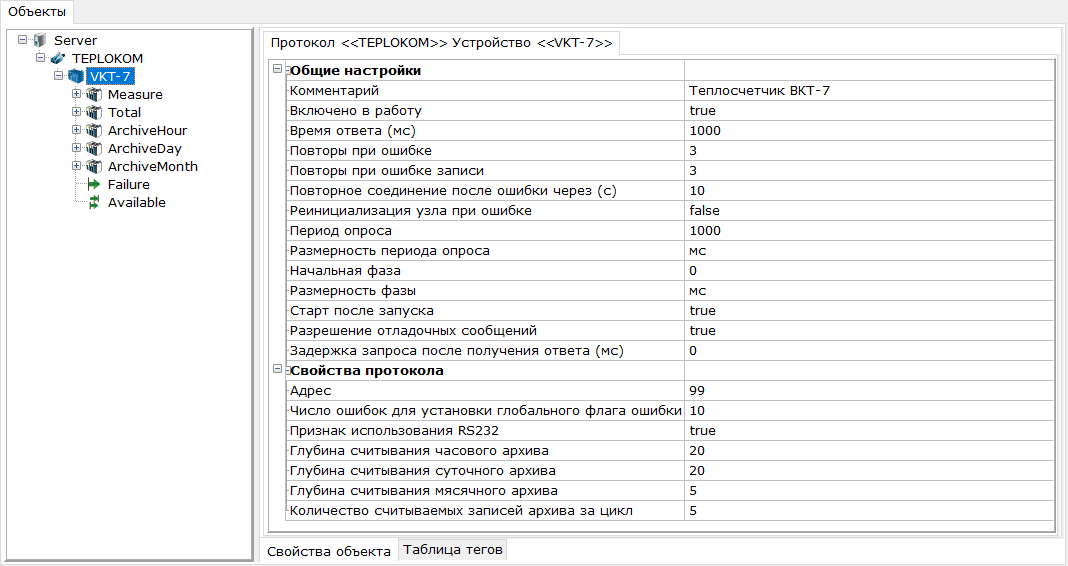Select the TEPLOKOM label in tree
This screenshot has width=1068, height=566.
(x=108, y=59)
